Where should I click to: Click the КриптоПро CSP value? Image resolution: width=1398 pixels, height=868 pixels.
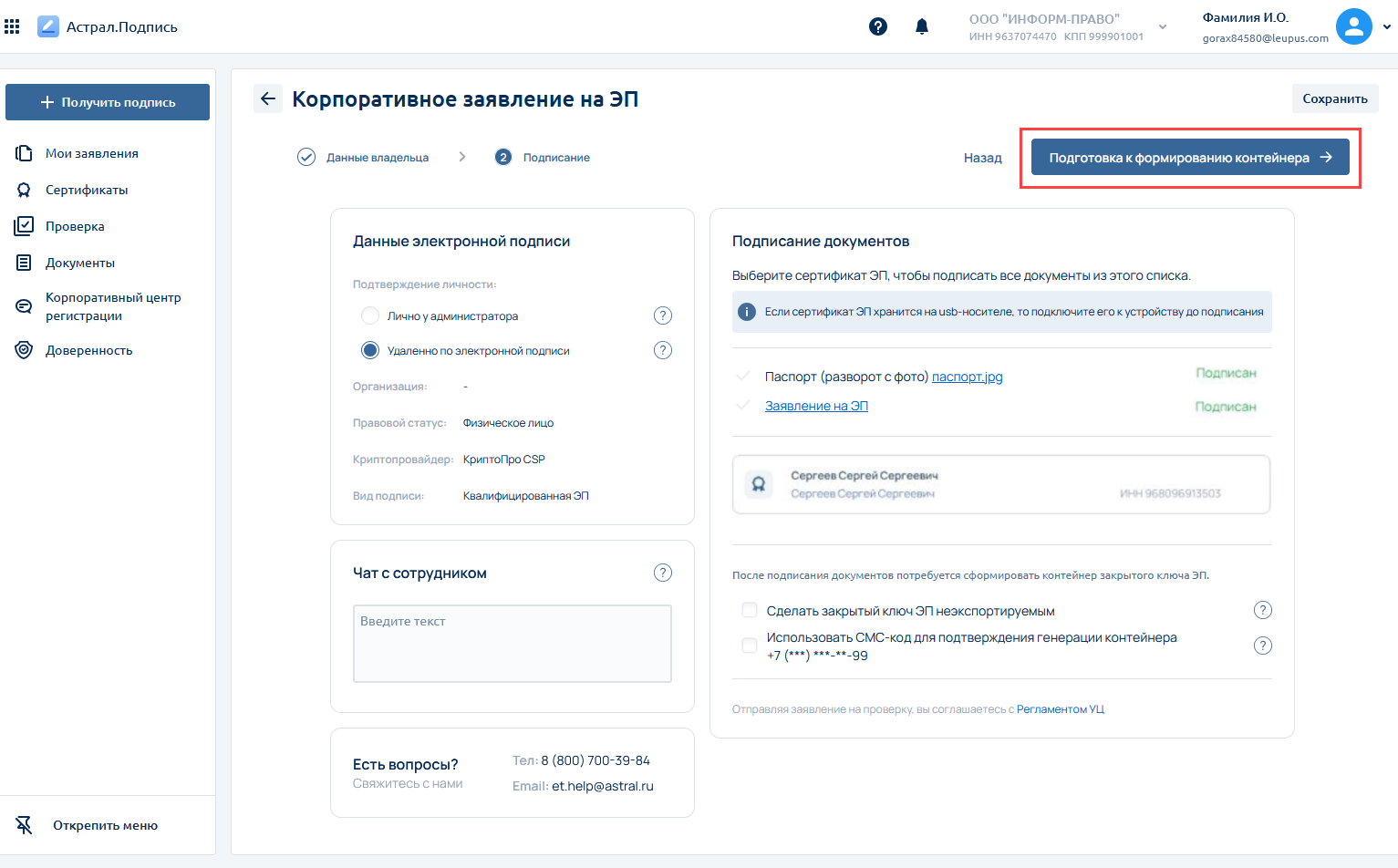coord(503,460)
